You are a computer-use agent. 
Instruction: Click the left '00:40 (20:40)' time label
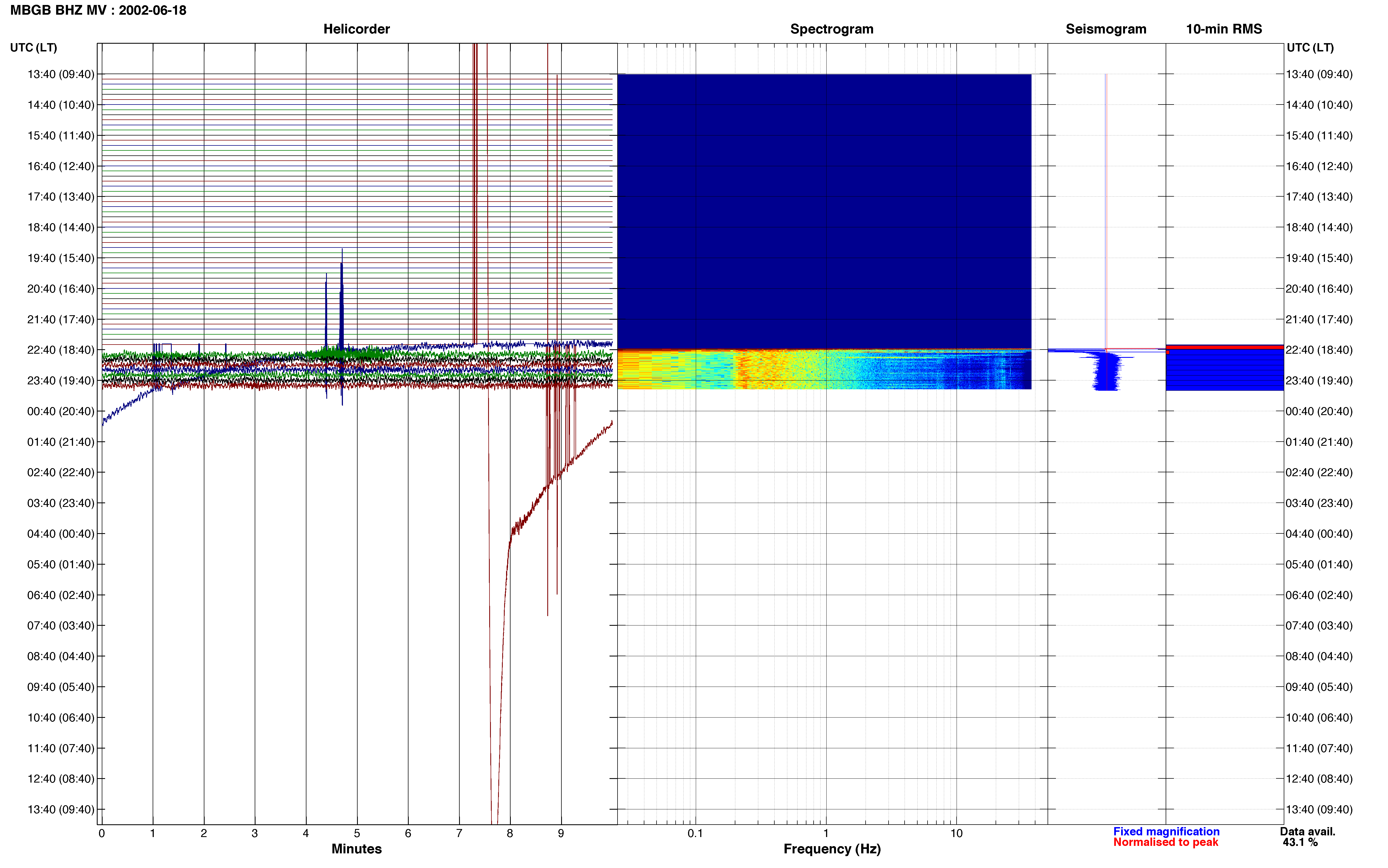[x=61, y=412]
